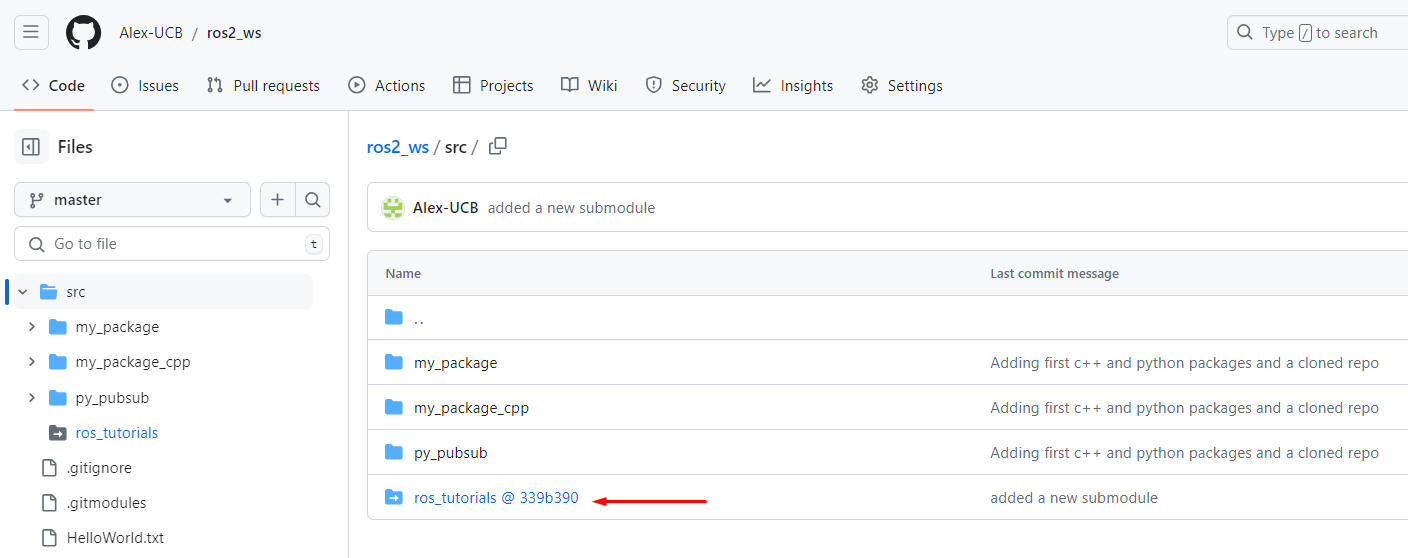
Task: Open py_pubsub row's last commit message
Action: pos(1185,453)
